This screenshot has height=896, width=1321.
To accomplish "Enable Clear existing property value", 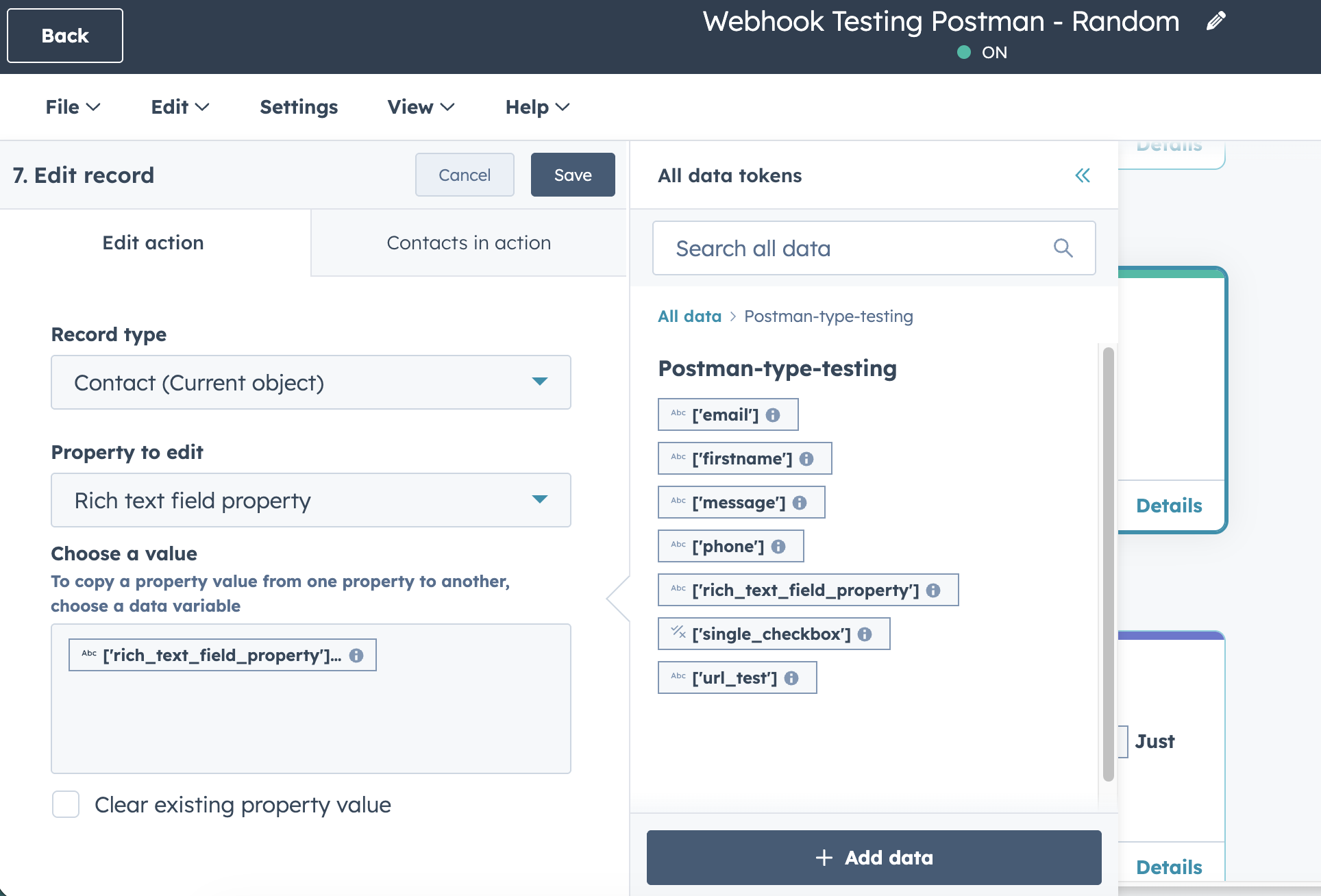I will tap(66, 805).
